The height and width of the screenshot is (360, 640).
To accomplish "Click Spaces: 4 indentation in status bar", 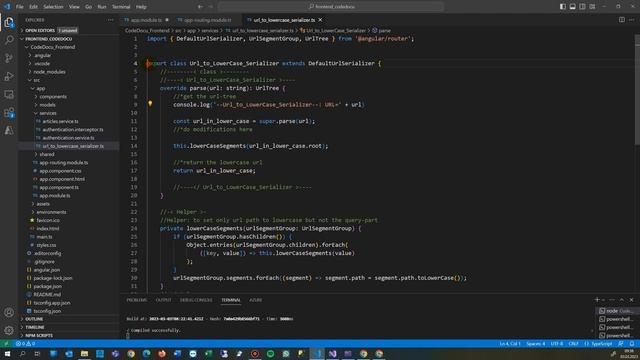I will click(x=536, y=344).
